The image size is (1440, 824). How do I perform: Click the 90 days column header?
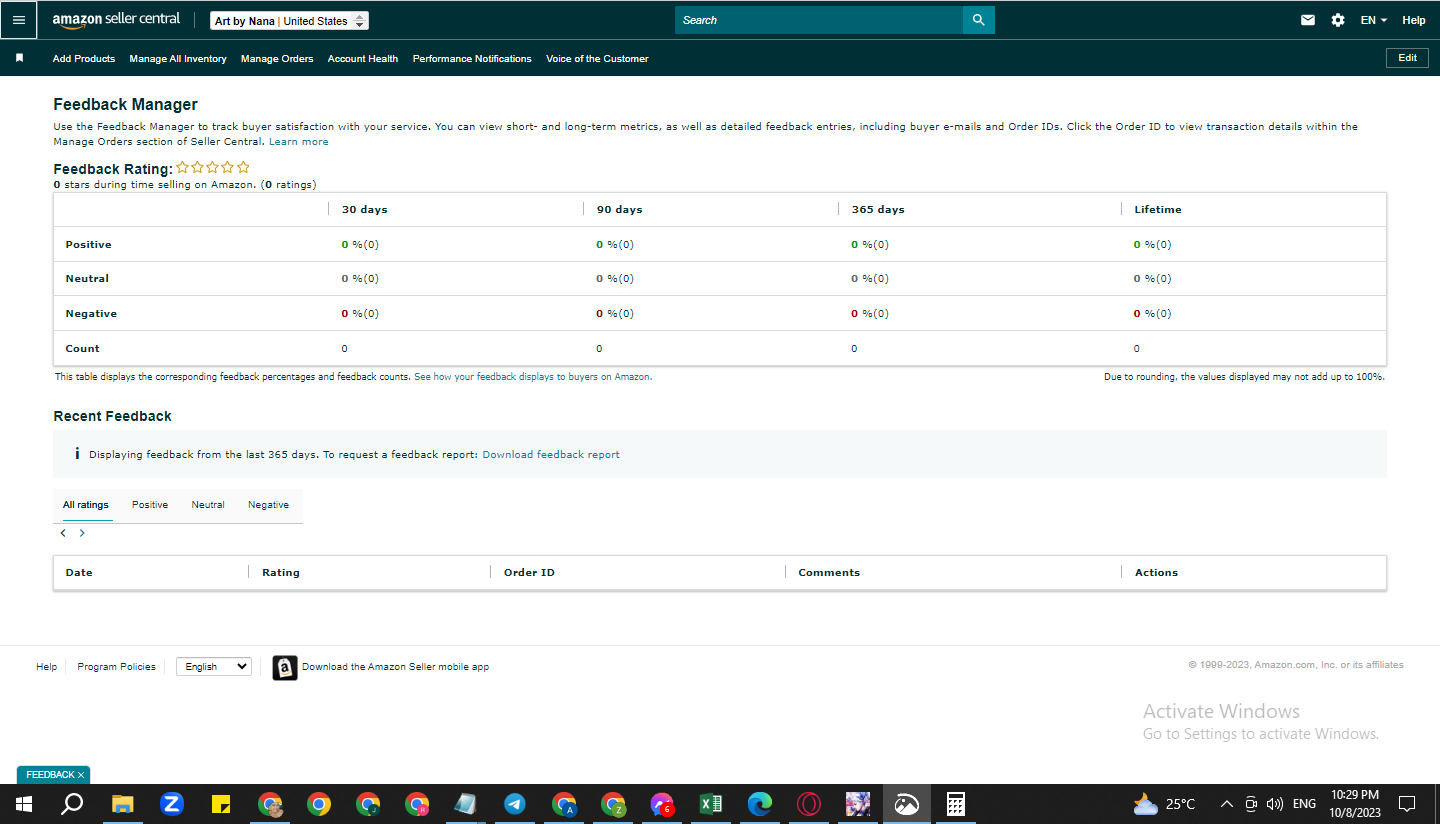620,210
